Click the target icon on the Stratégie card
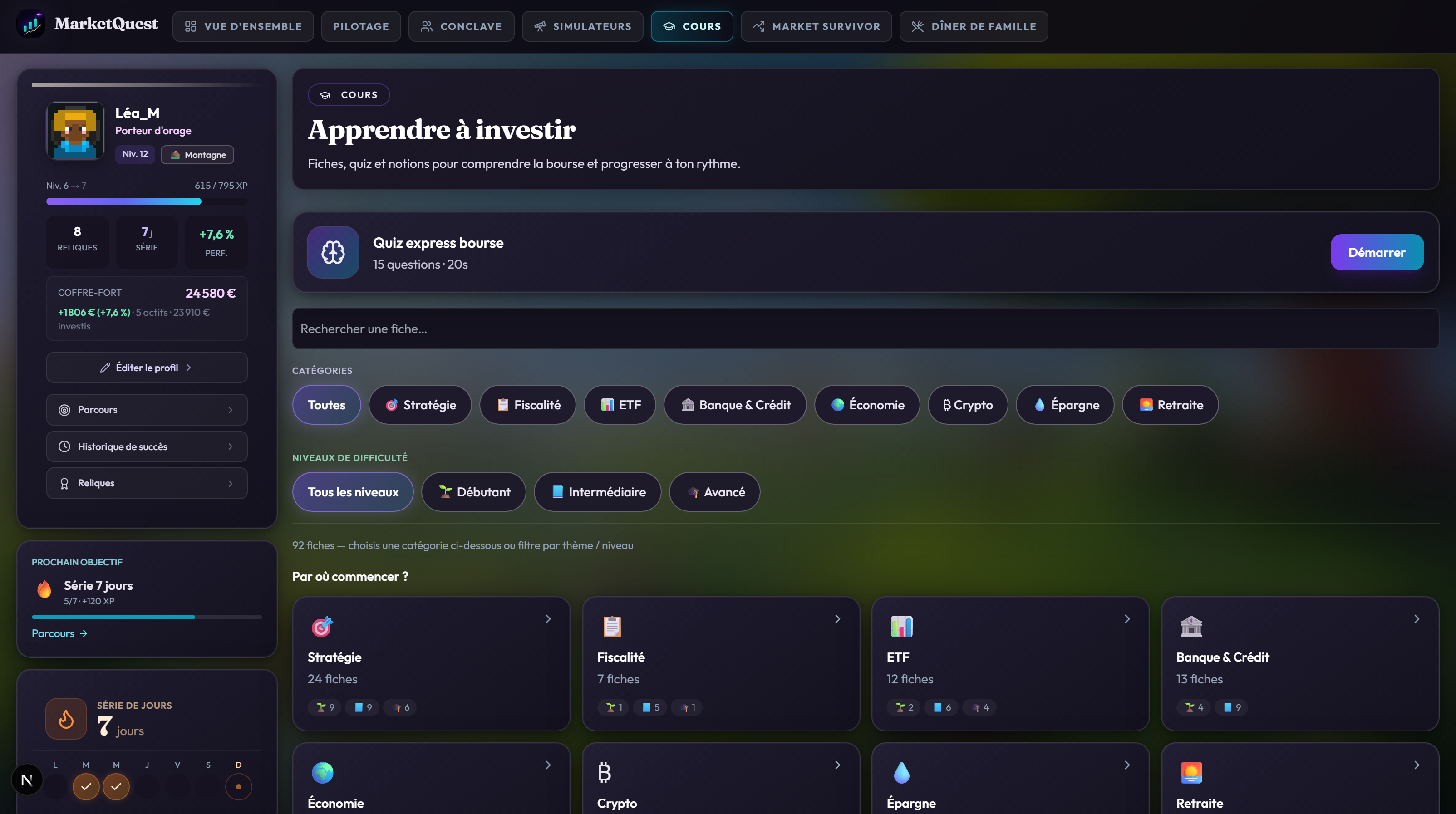The image size is (1456, 814). point(322,627)
